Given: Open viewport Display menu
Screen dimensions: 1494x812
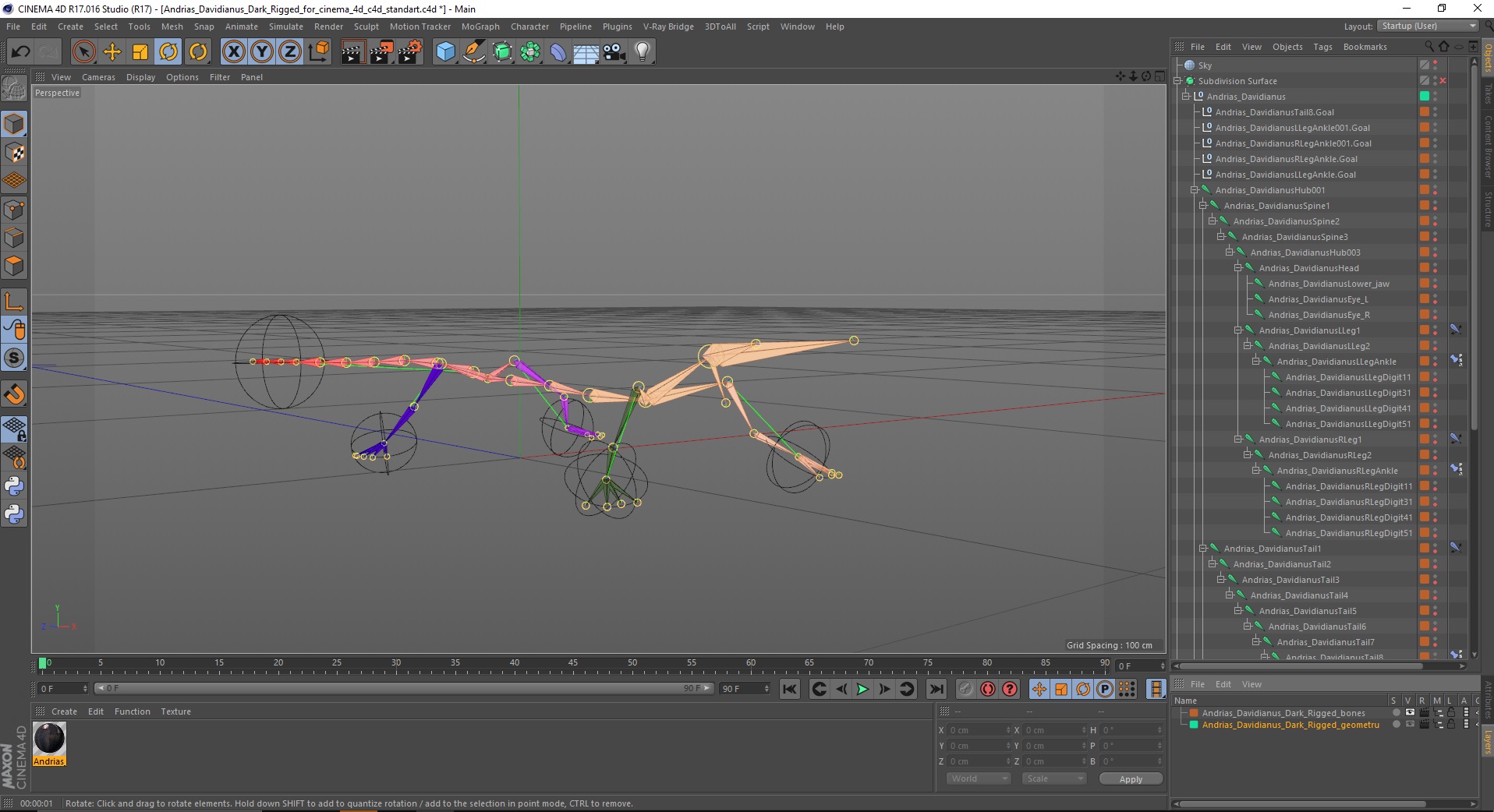Looking at the screenshot, I should pos(140,77).
